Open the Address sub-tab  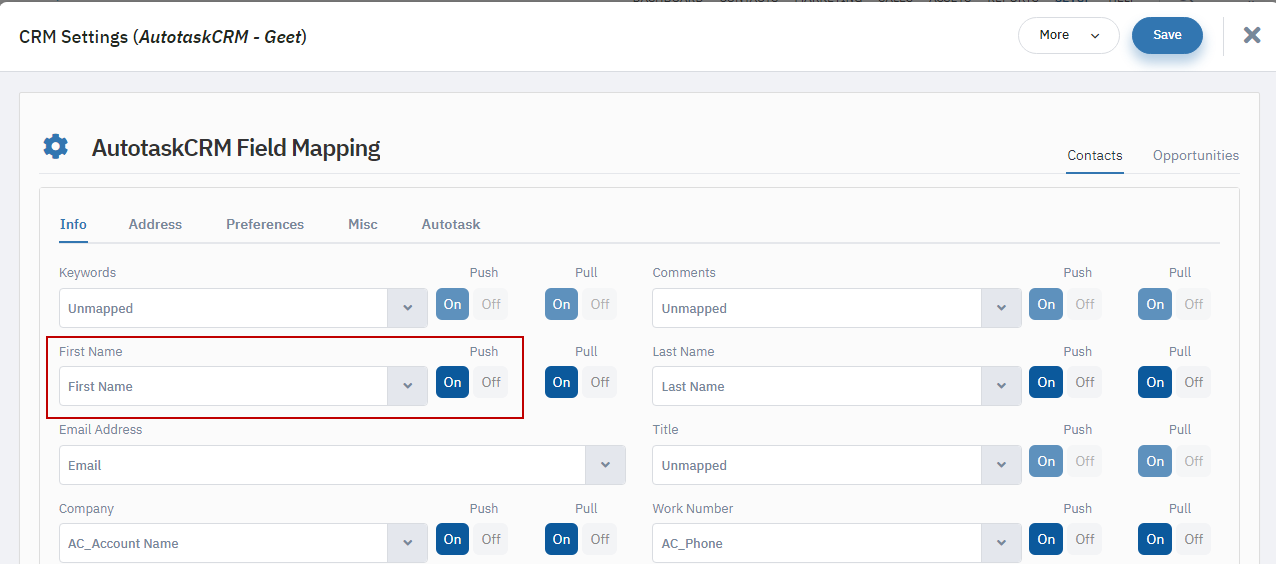tap(155, 224)
